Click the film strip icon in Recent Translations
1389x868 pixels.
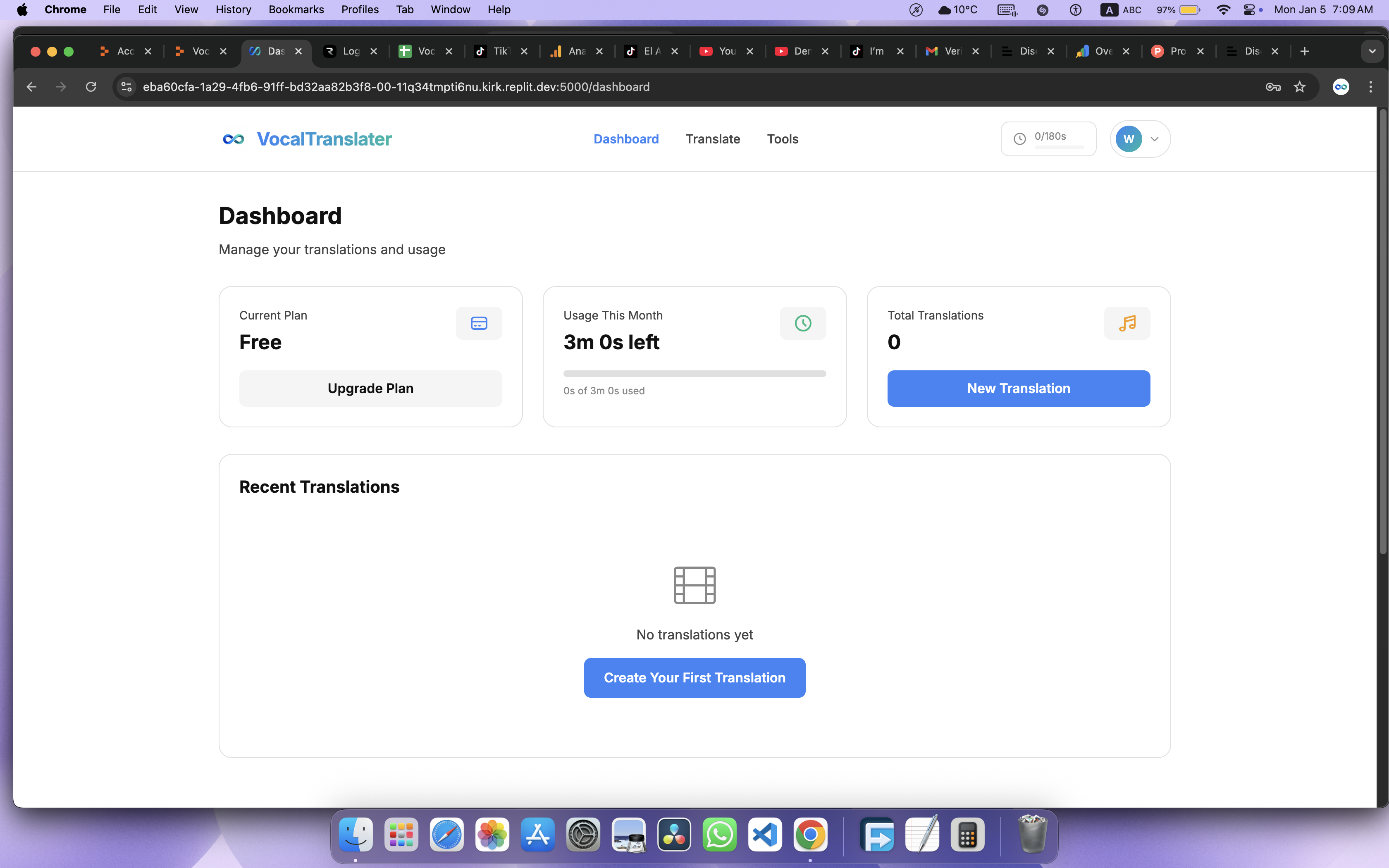[694, 584]
